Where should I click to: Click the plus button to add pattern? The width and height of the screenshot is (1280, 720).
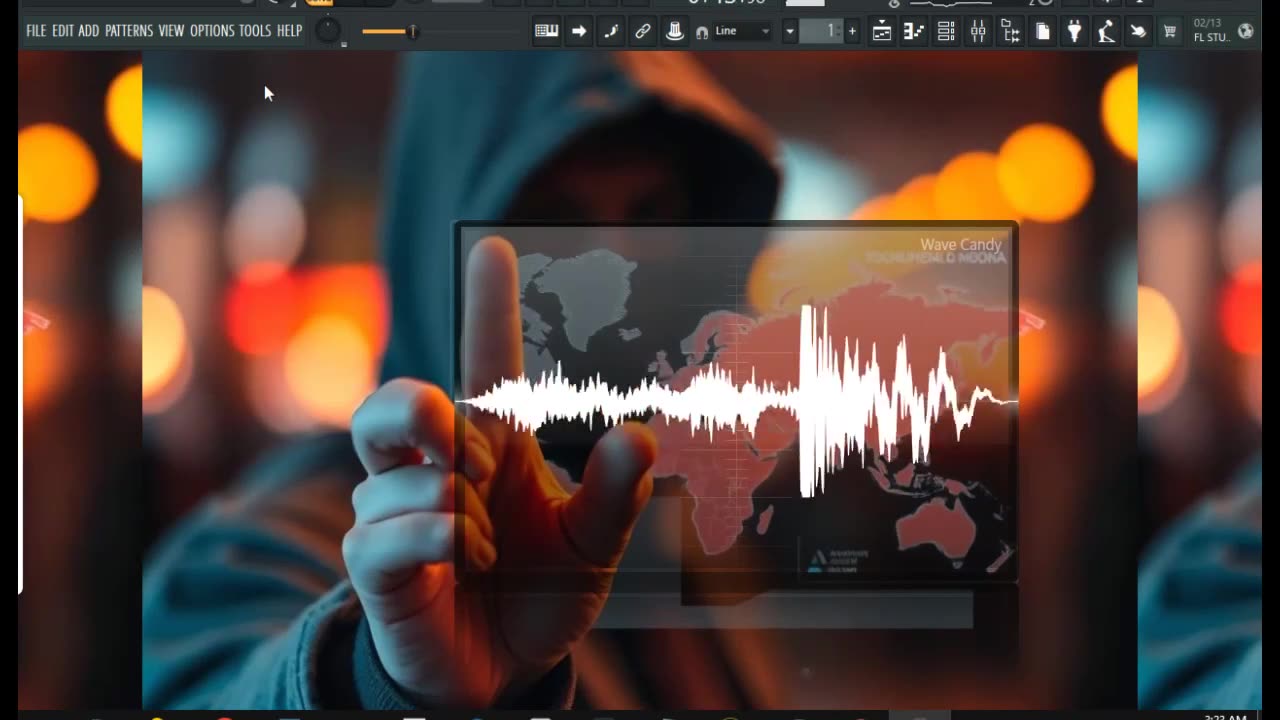[852, 31]
